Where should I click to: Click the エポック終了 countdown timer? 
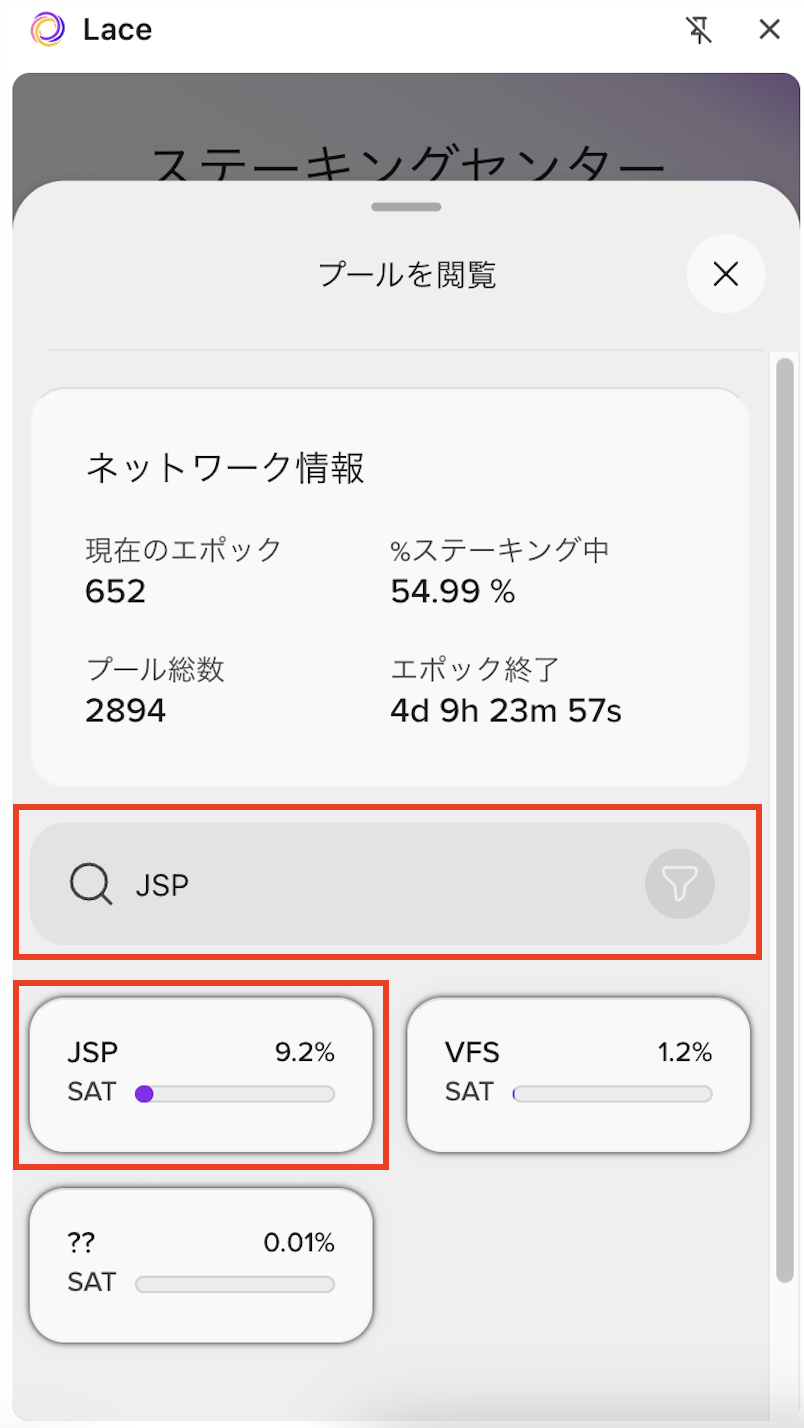[506, 712]
